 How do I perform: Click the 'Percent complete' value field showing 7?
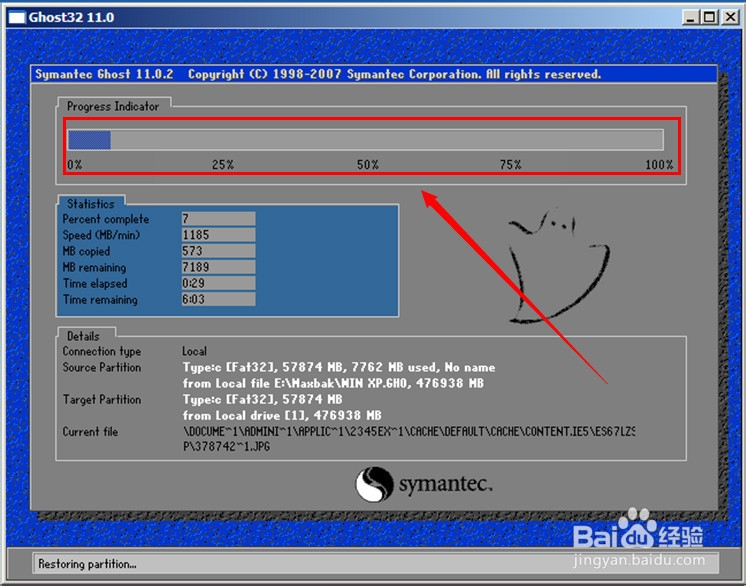click(218, 219)
